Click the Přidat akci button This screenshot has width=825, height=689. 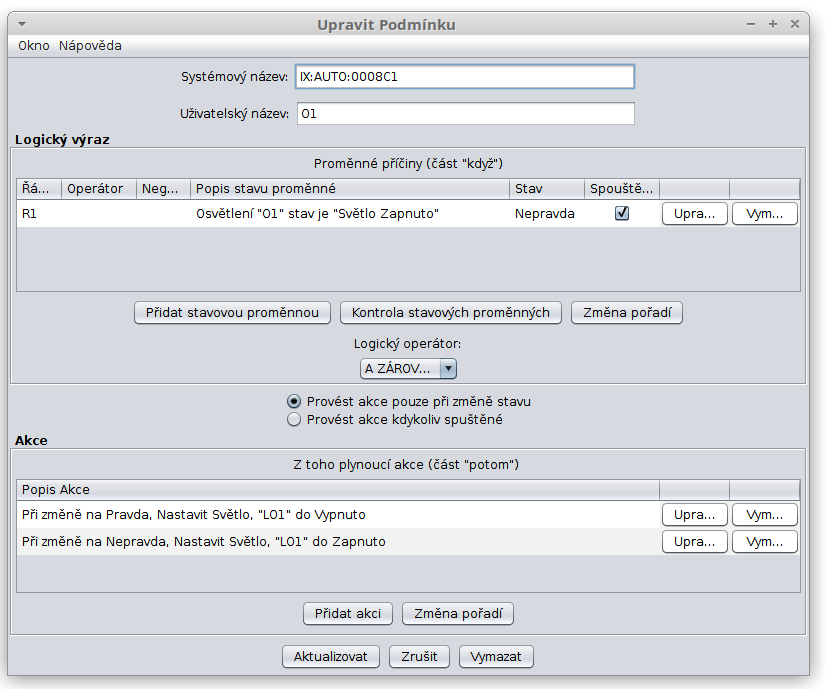348,613
